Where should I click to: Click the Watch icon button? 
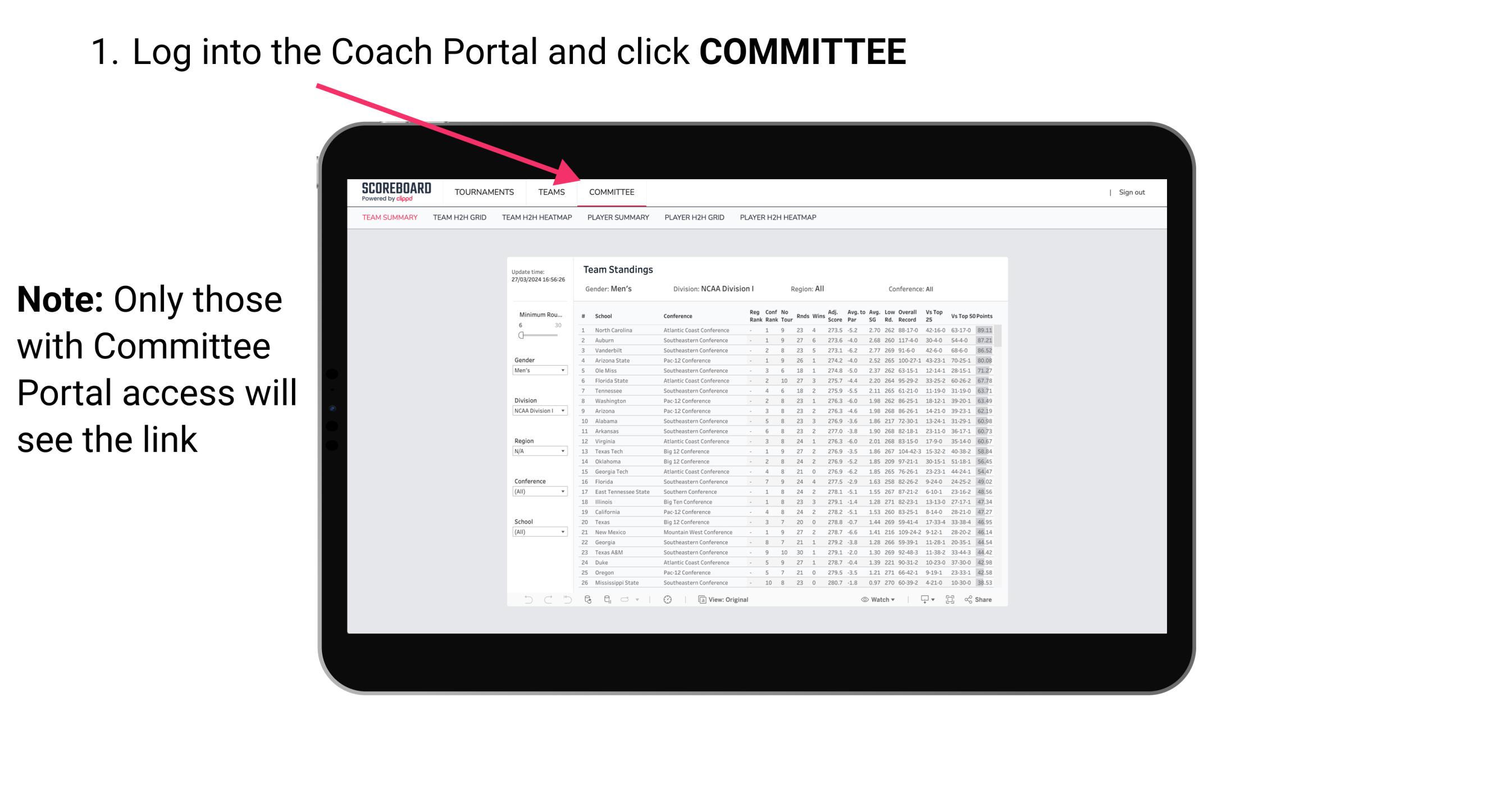click(x=863, y=599)
